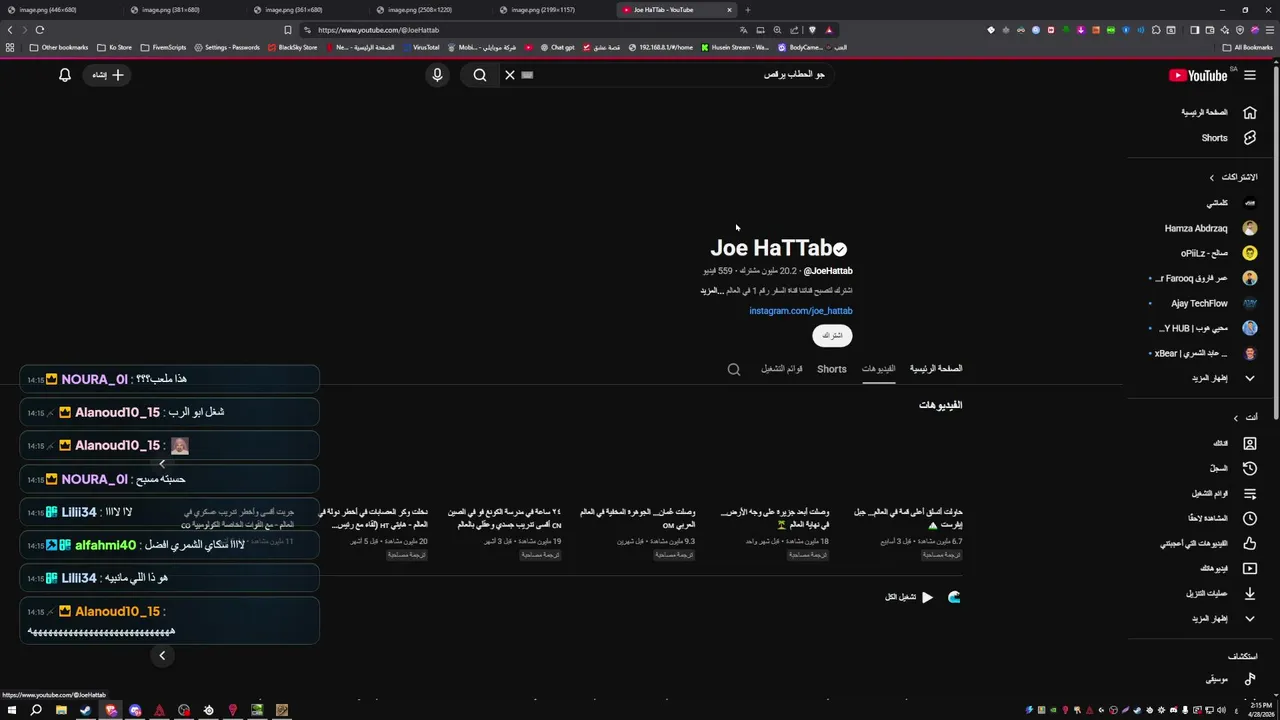Select the الفيديوهات channel tab
Screen dimensions: 1280x720
point(879,369)
